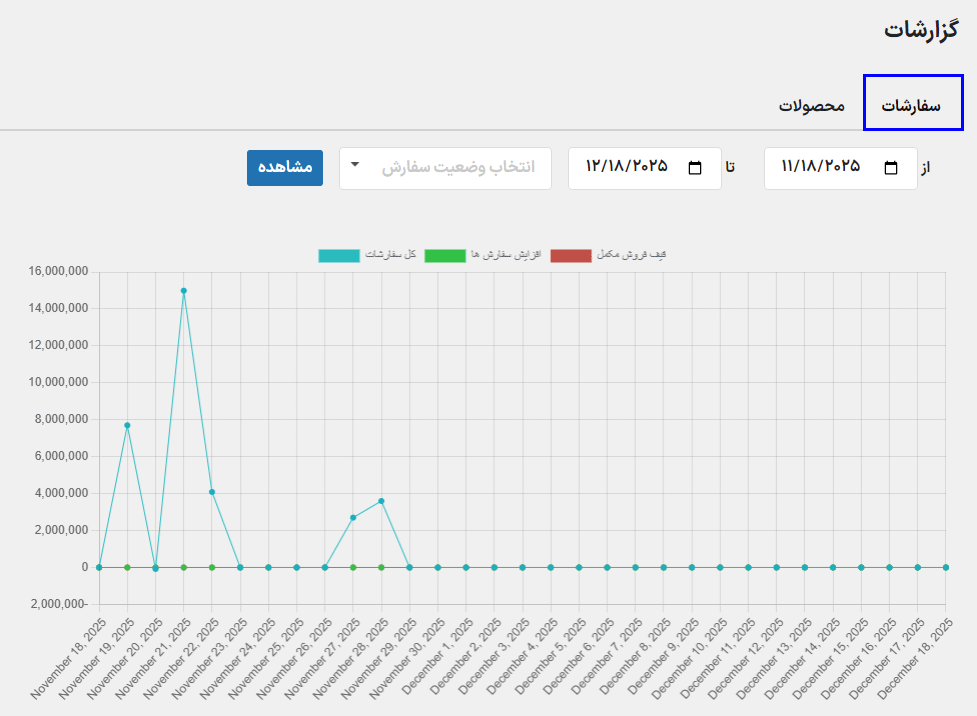
Task: Click the 'گزارشات' page heading
Action: 921,29
